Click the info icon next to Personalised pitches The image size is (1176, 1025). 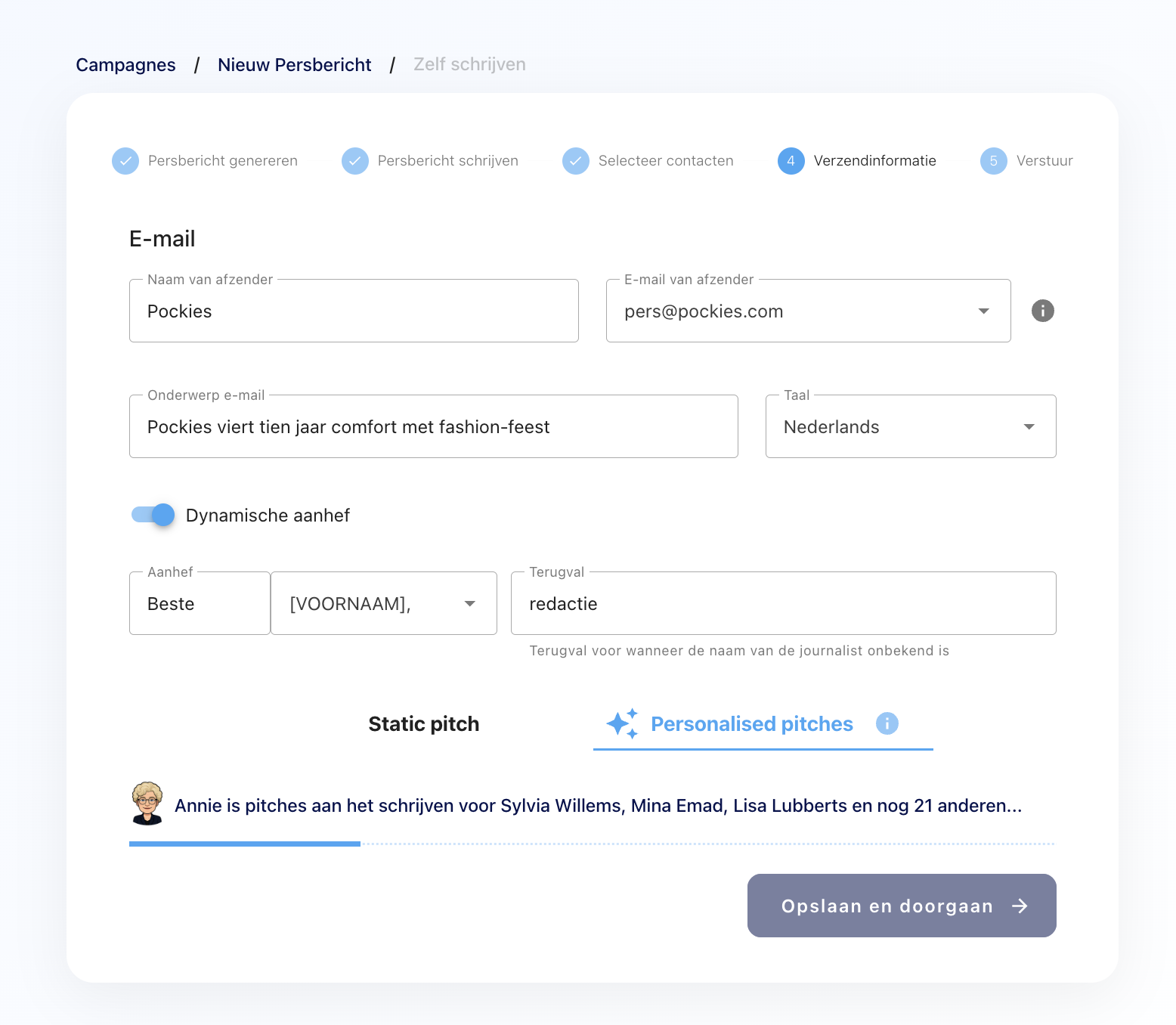click(887, 723)
